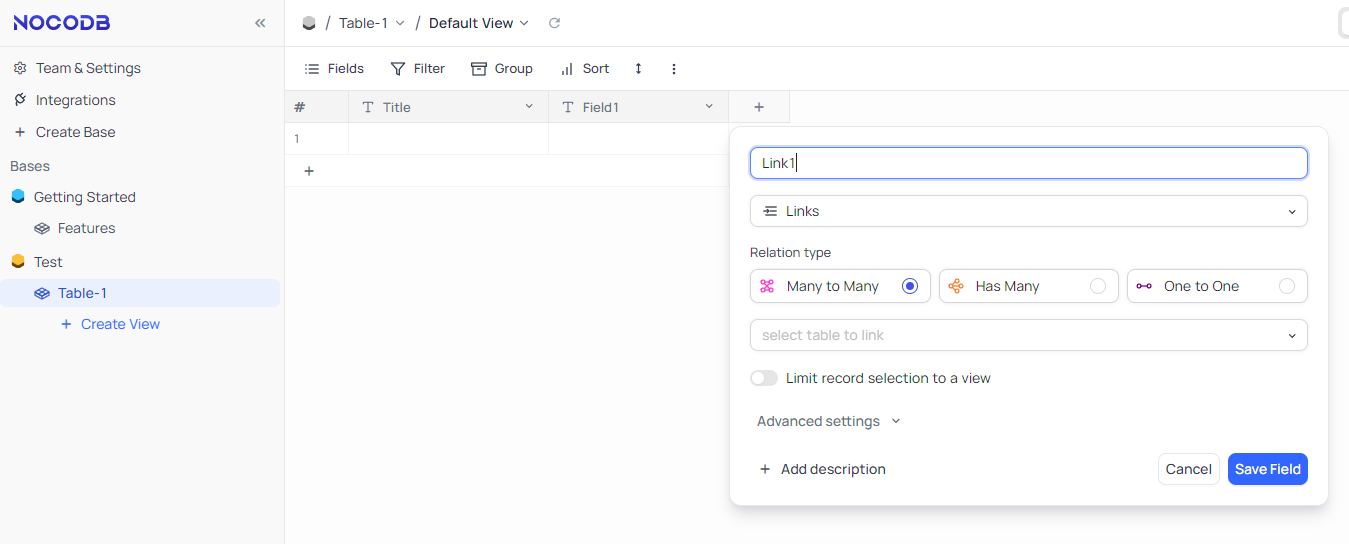Add a new row with plus icon
Image resolution: width=1349 pixels, height=544 pixels.
[309, 171]
